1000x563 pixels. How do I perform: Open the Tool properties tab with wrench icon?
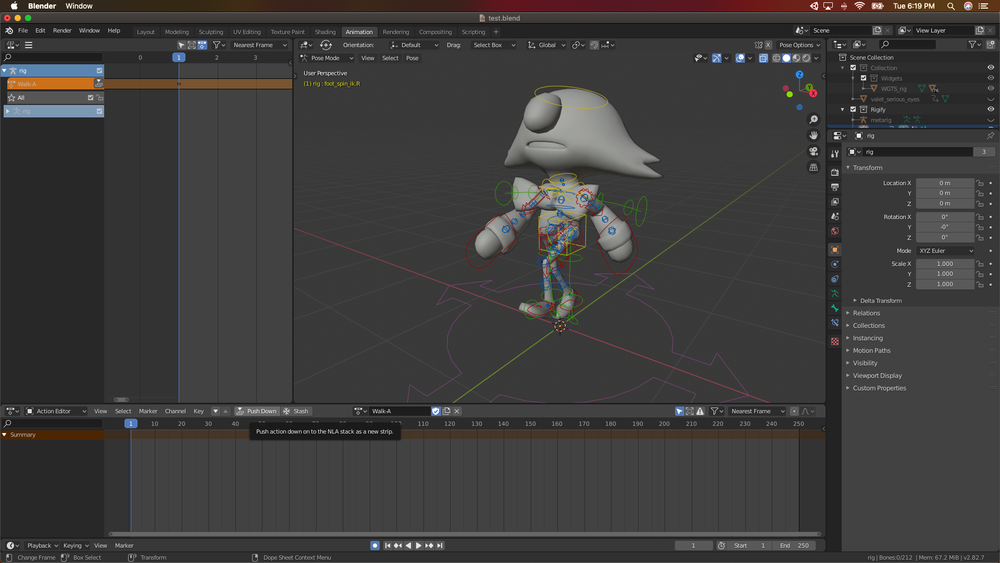pyautogui.click(x=835, y=154)
